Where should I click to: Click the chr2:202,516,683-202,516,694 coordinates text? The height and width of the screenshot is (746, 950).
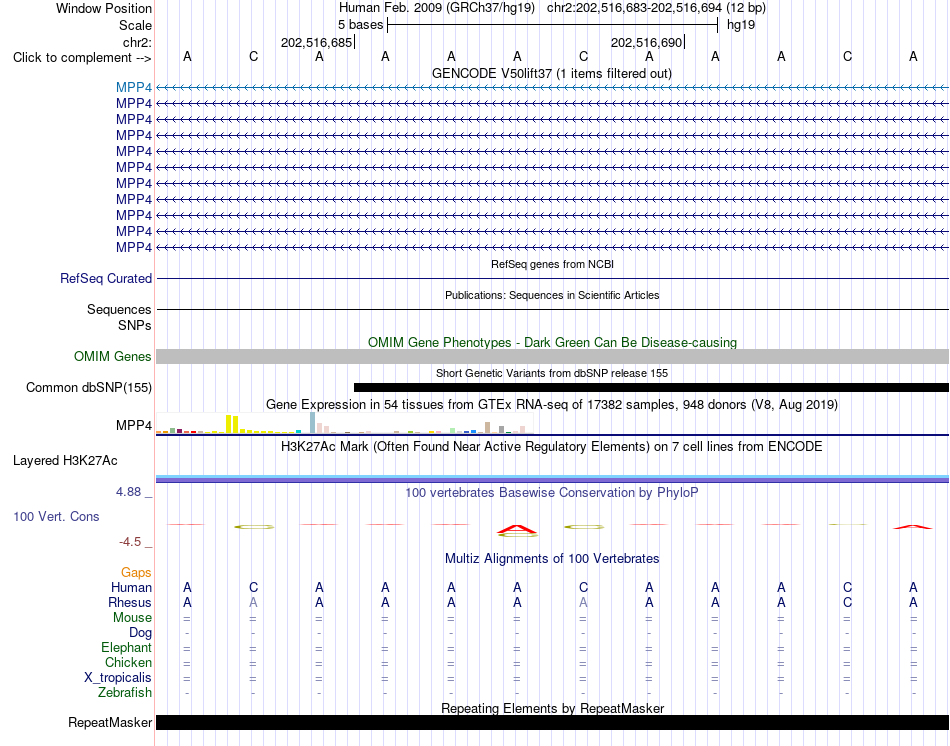coord(634,8)
